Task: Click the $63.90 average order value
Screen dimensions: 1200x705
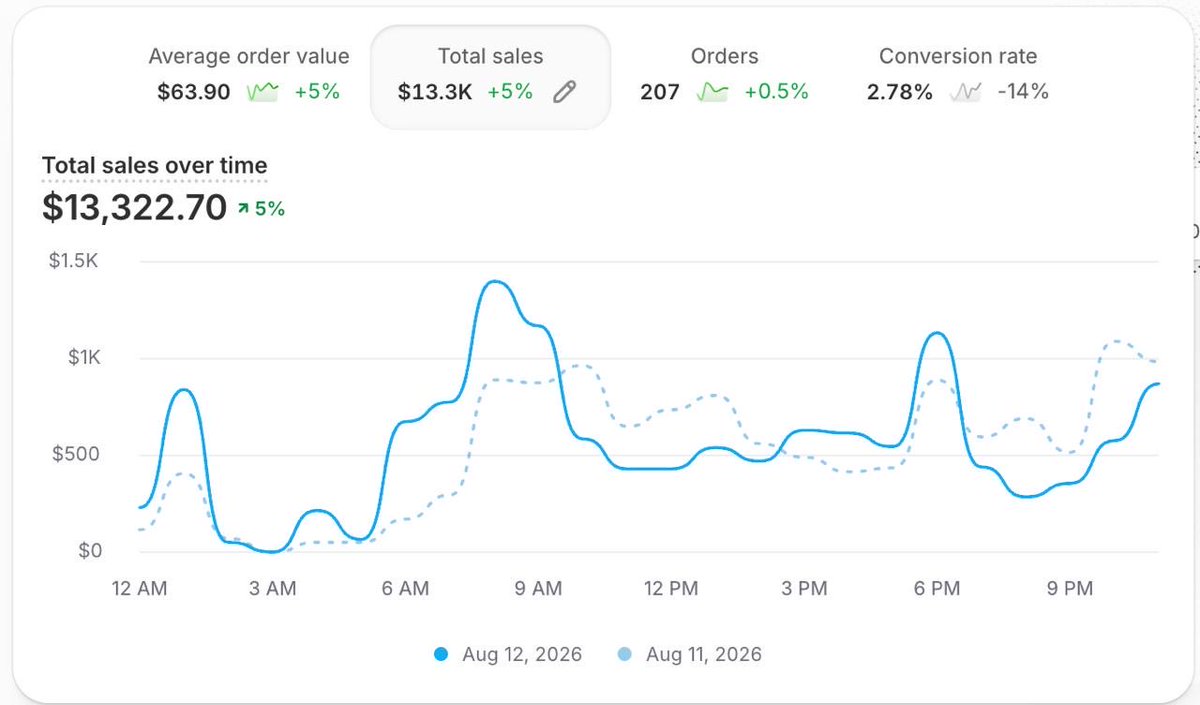Action: coord(194,93)
